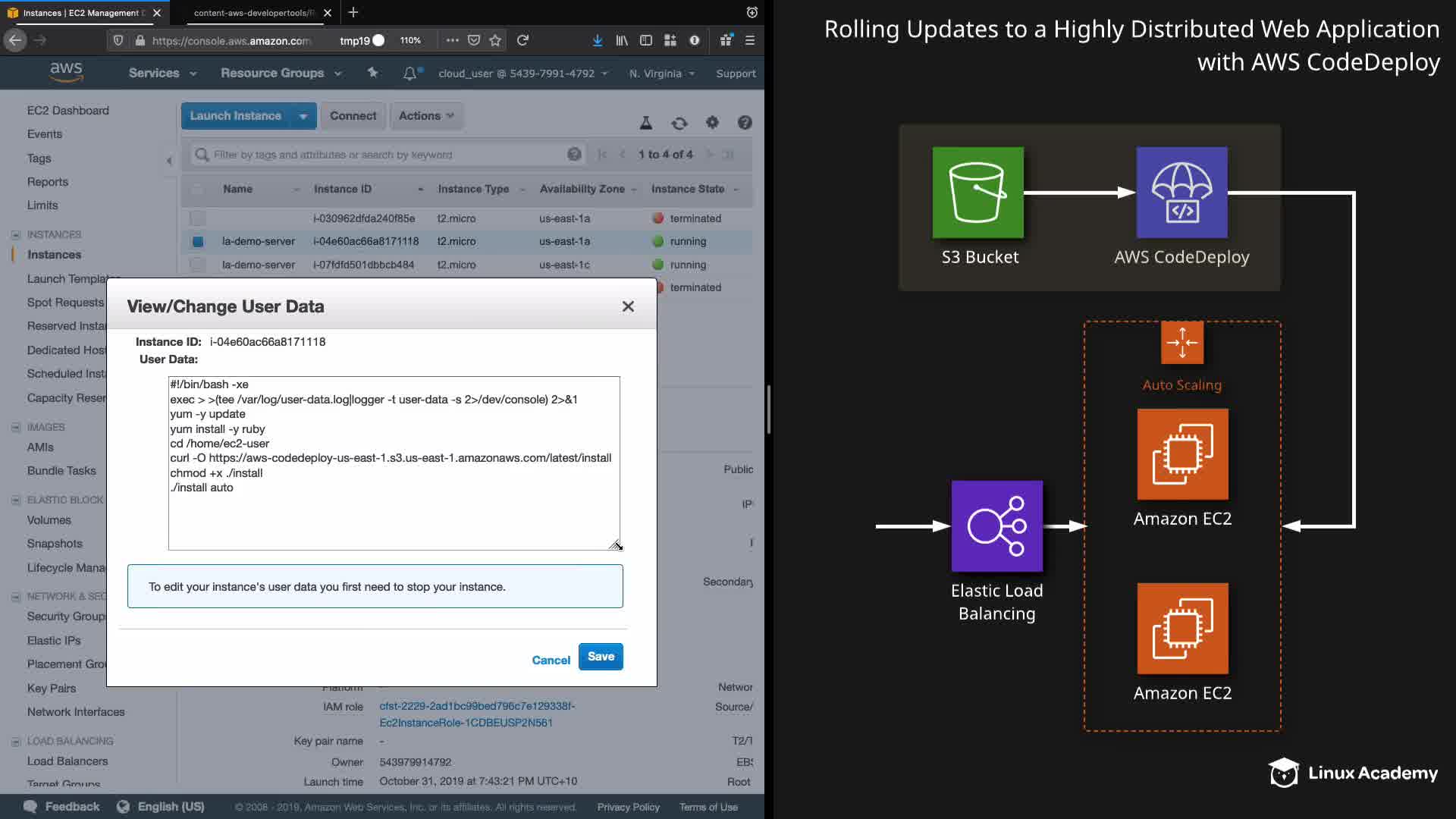Click the Save button in dialog
This screenshot has height=819, width=1456.
tap(601, 657)
